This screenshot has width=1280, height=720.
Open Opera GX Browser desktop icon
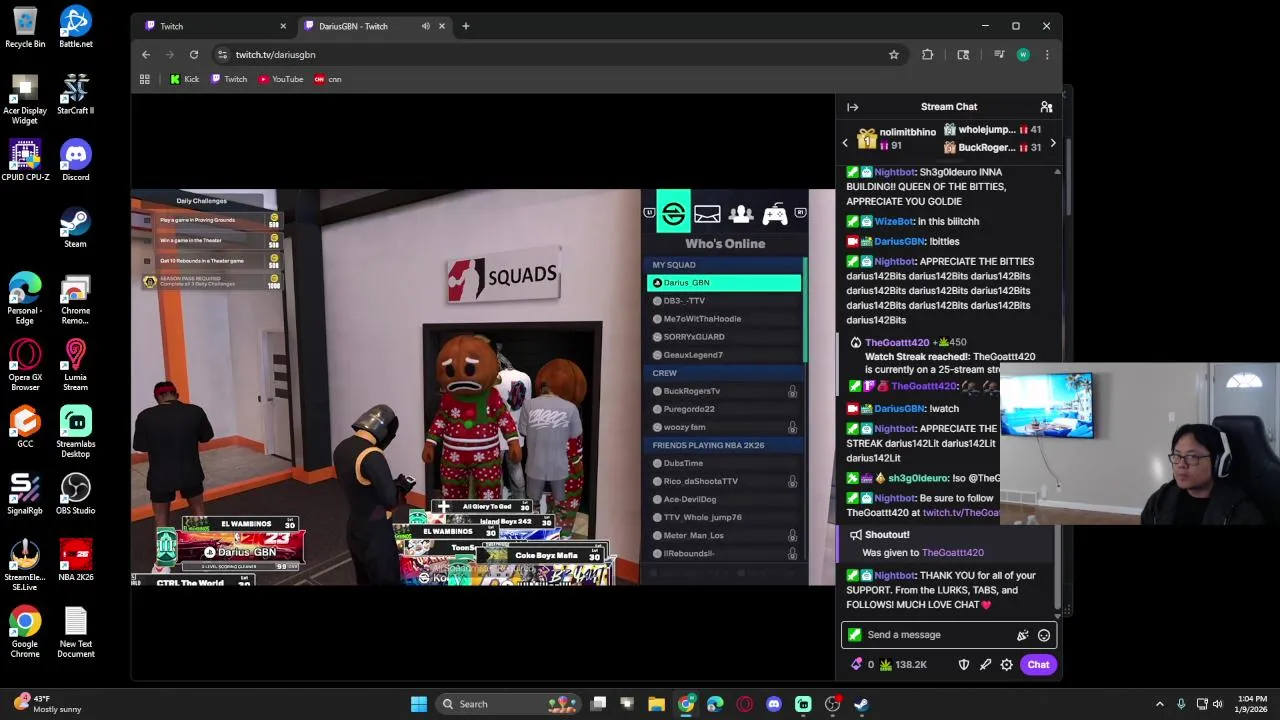[25, 366]
